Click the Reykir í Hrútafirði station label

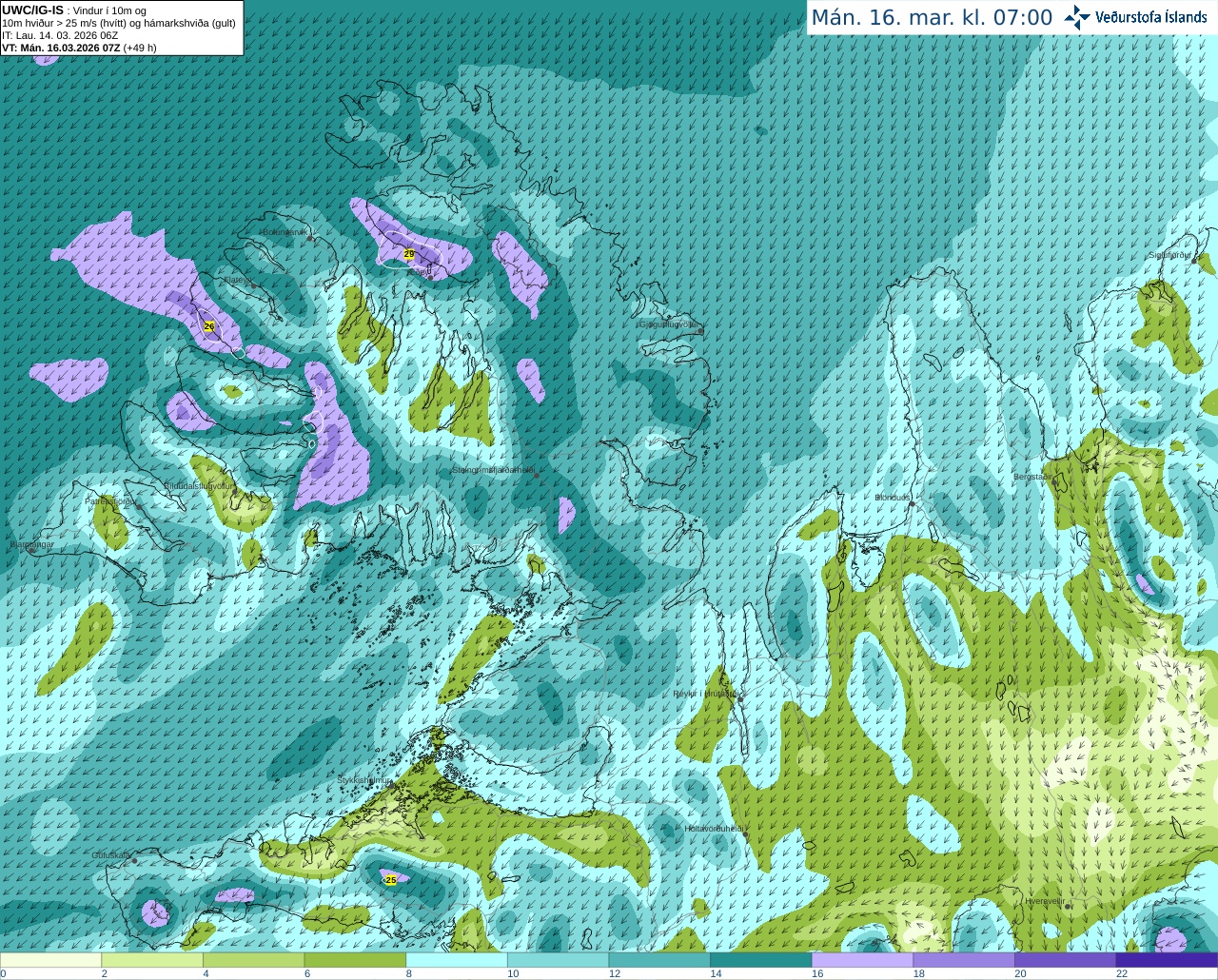point(707,694)
